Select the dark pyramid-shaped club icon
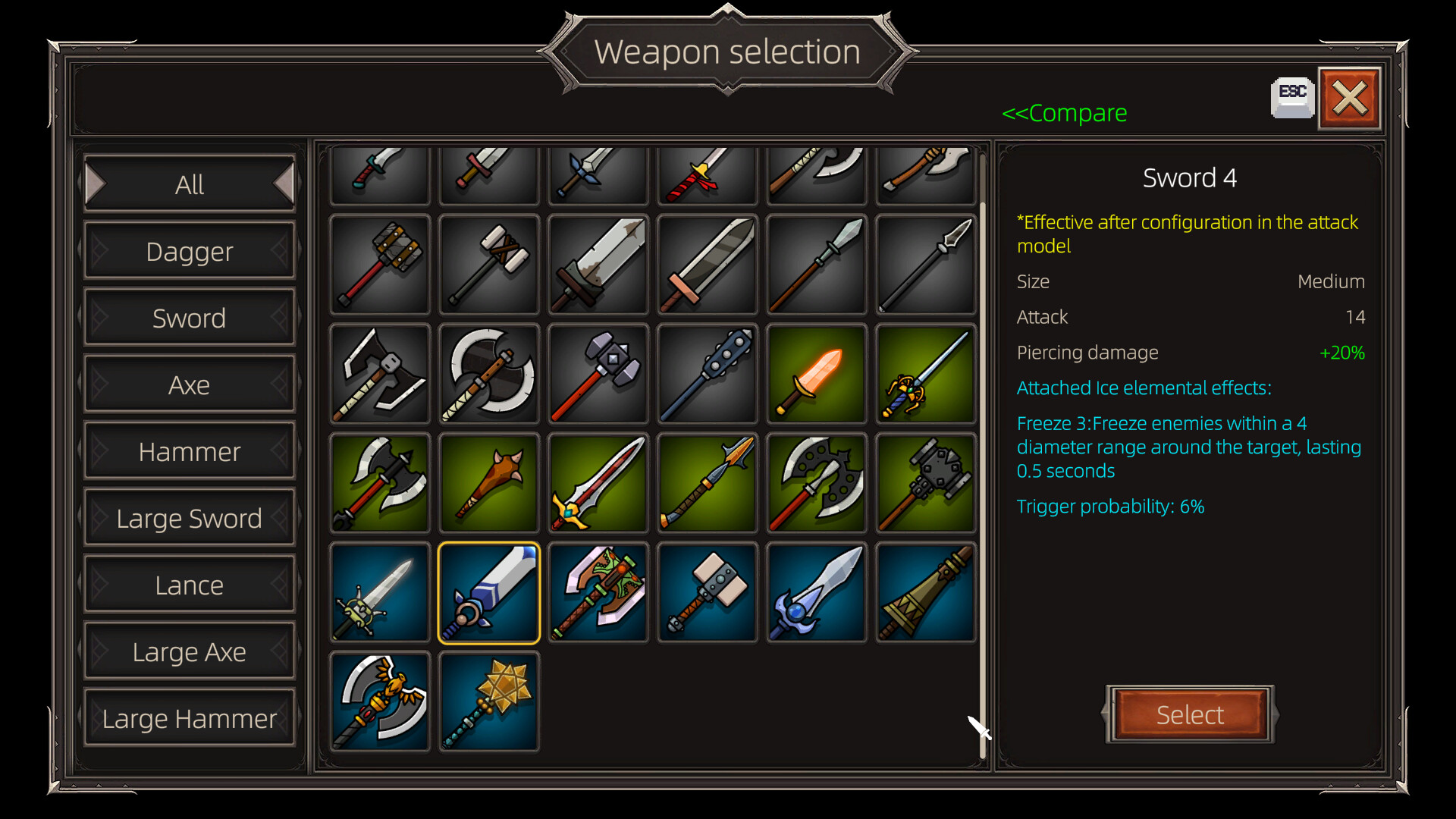This screenshot has height=819, width=1456. click(x=925, y=592)
